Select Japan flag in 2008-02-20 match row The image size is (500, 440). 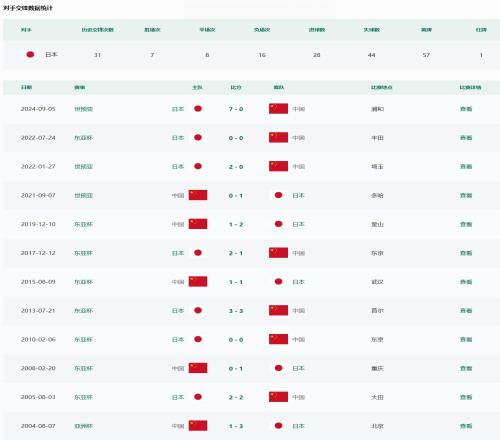[x=279, y=368]
